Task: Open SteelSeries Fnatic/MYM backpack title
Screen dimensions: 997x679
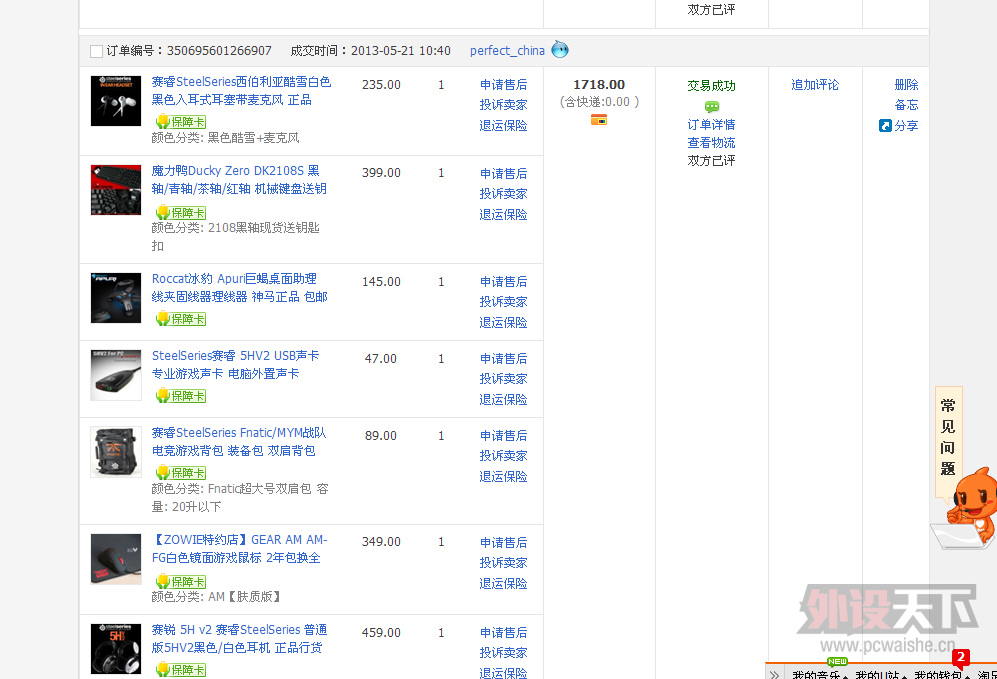Action: 239,441
